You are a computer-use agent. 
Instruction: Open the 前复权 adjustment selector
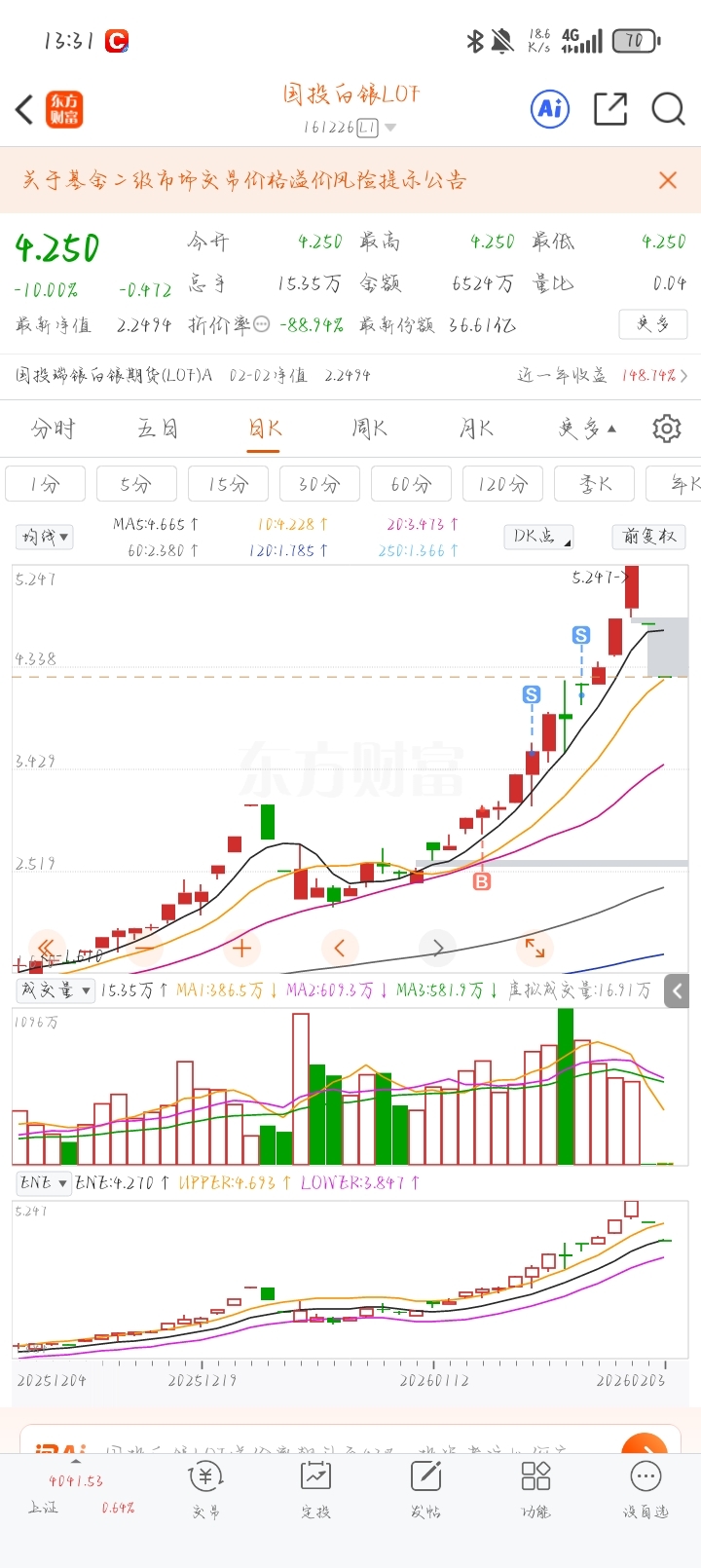coord(649,537)
